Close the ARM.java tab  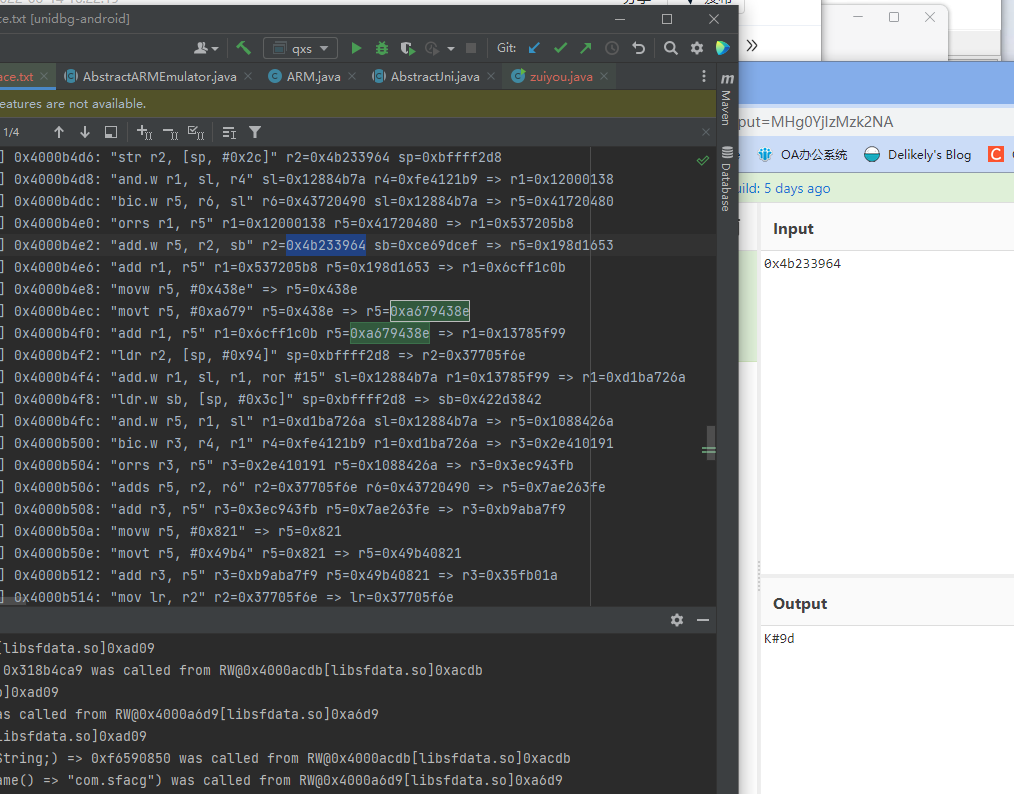352,76
